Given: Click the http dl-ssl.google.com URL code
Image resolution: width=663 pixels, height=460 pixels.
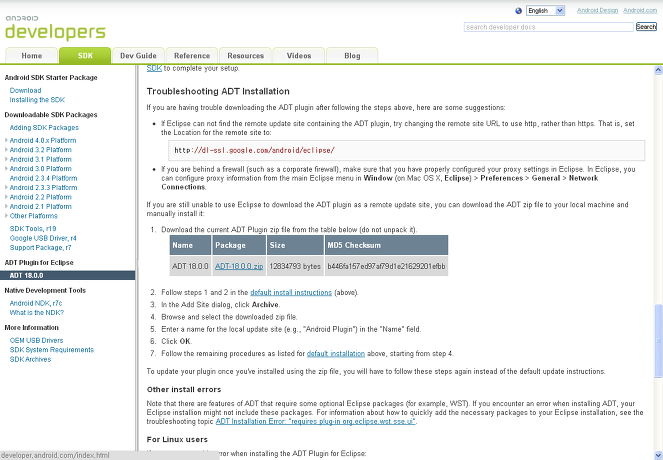Looking at the screenshot, I should pyautogui.click(x=255, y=150).
